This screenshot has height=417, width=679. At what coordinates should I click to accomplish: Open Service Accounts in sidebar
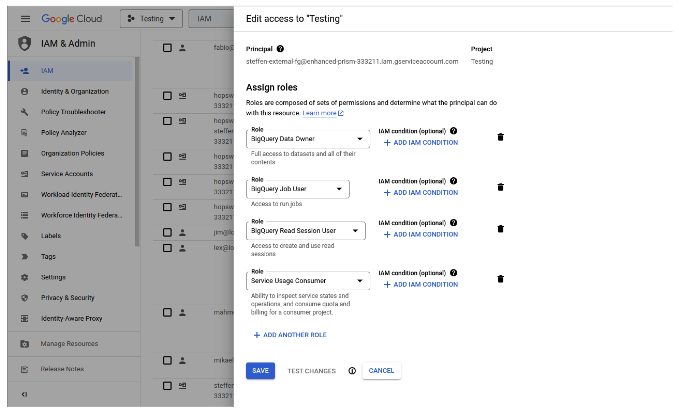tap(66, 174)
